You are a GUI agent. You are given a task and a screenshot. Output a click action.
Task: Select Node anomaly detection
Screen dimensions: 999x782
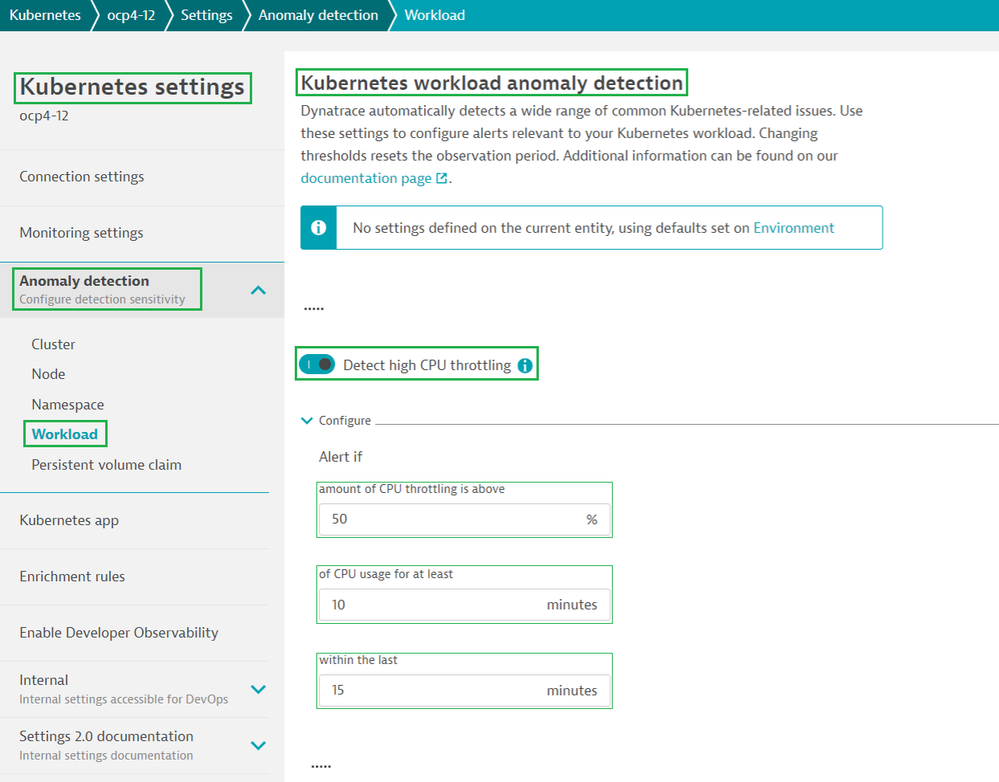click(48, 374)
